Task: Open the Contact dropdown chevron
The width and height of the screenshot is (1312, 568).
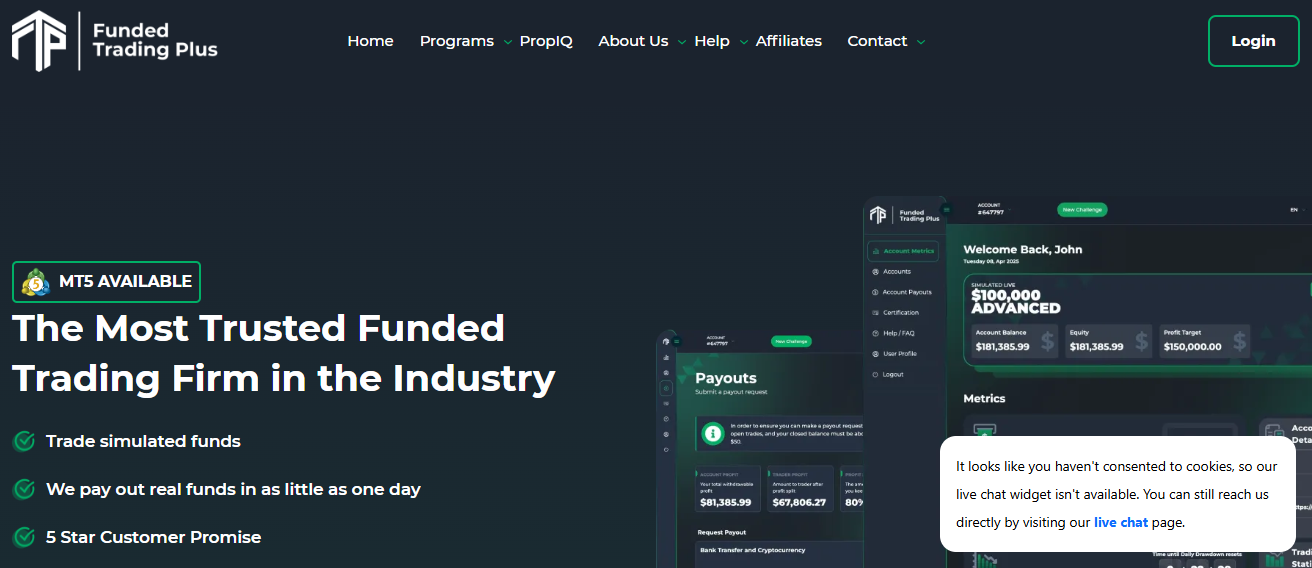Action: [x=921, y=42]
